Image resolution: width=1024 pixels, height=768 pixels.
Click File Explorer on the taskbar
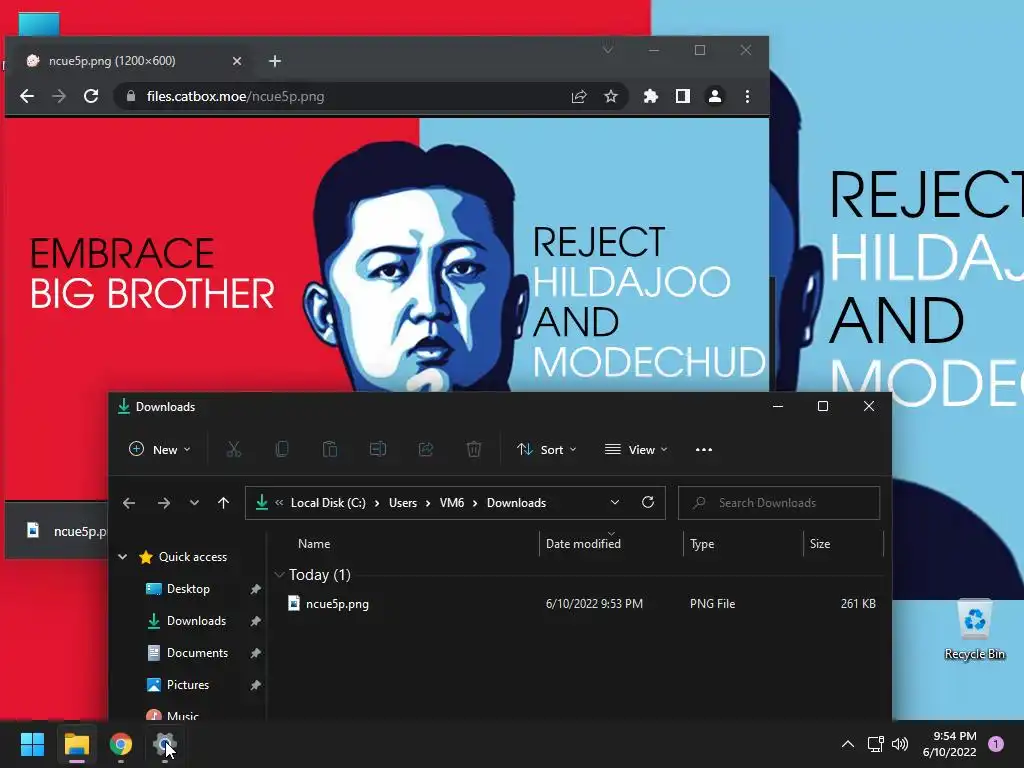tap(76, 744)
